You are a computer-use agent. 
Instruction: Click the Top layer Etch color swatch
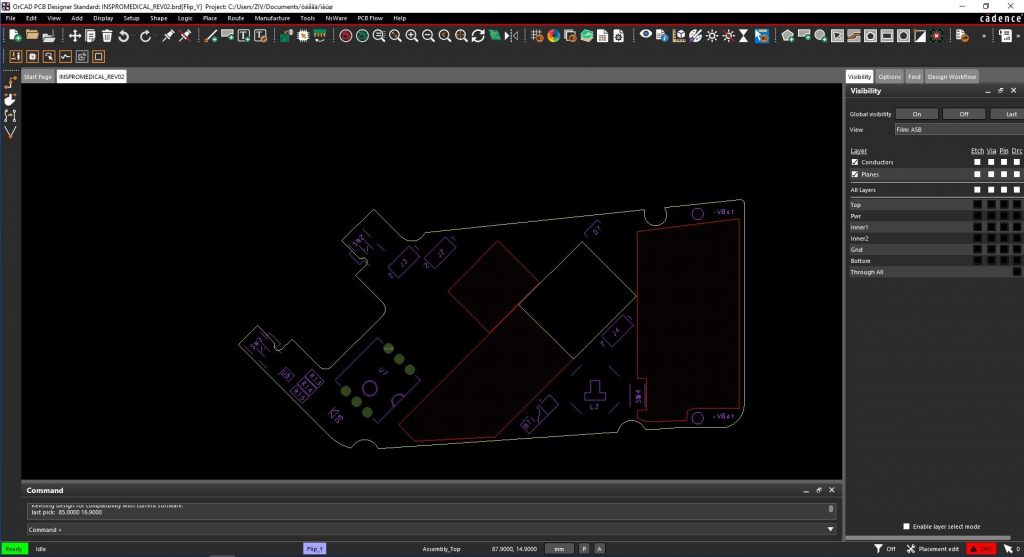click(x=977, y=205)
